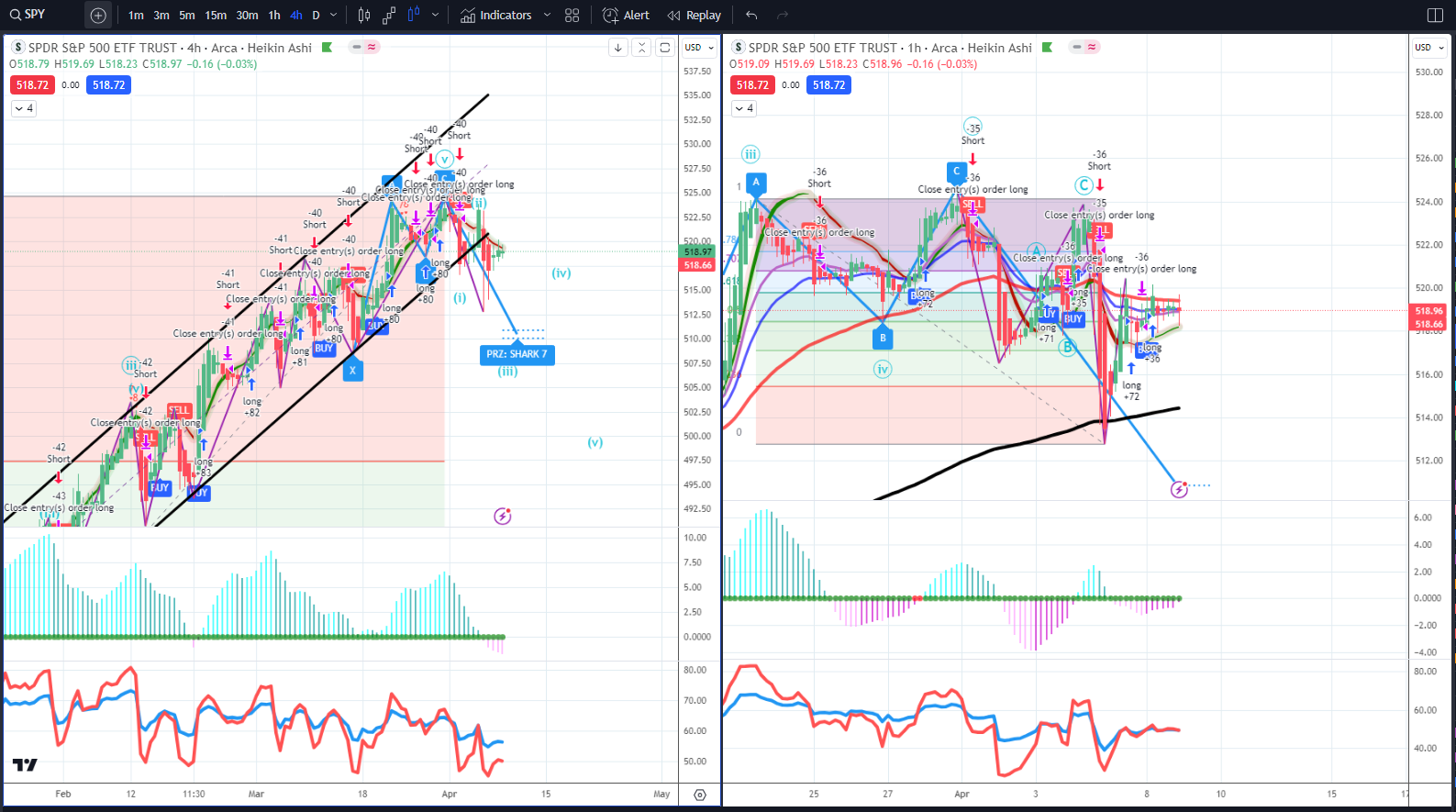Image resolution: width=1456 pixels, height=812 pixels.
Task: Click the purple lightning icon on right chart
Action: (x=1180, y=489)
